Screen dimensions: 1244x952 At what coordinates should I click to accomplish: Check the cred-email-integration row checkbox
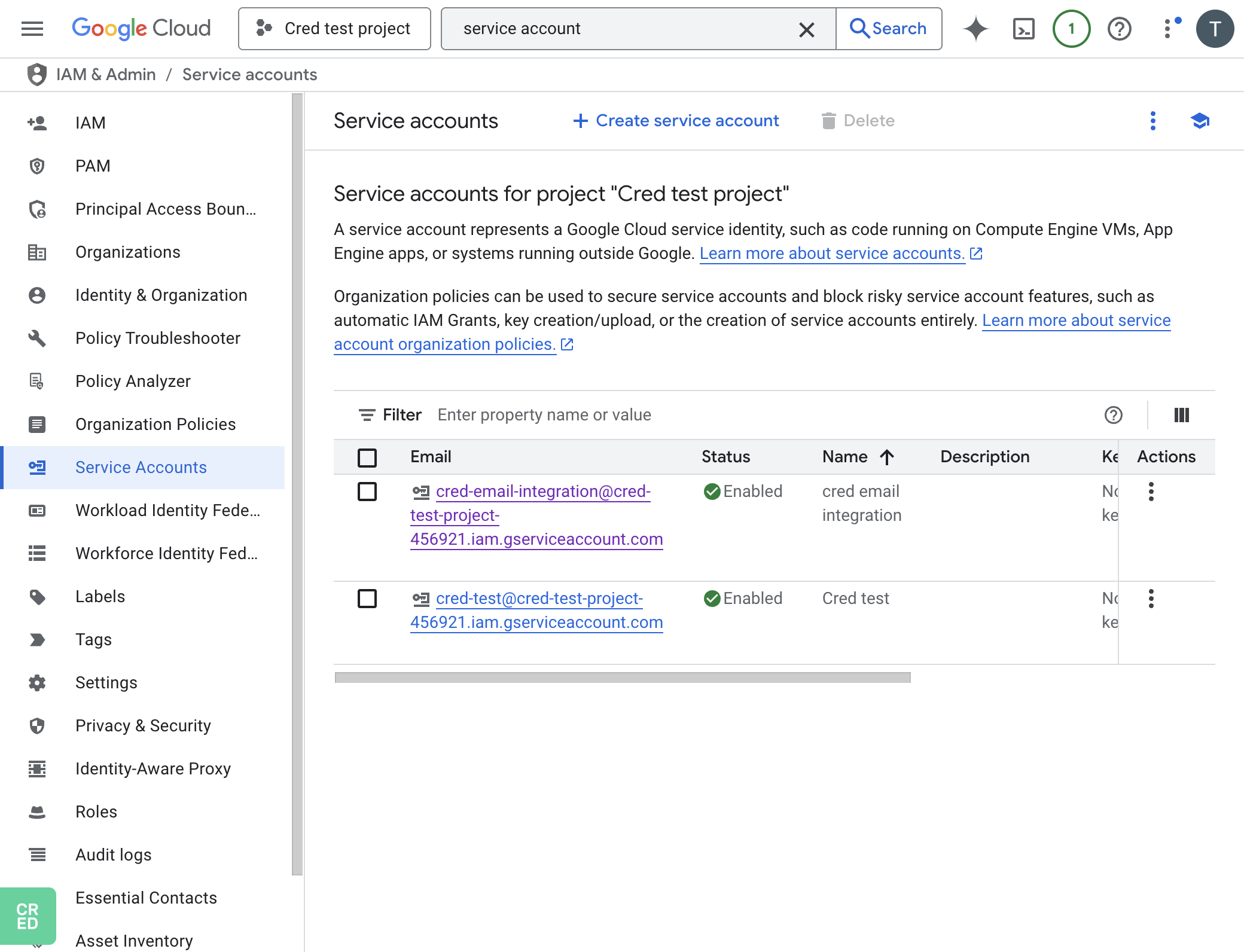pos(367,492)
